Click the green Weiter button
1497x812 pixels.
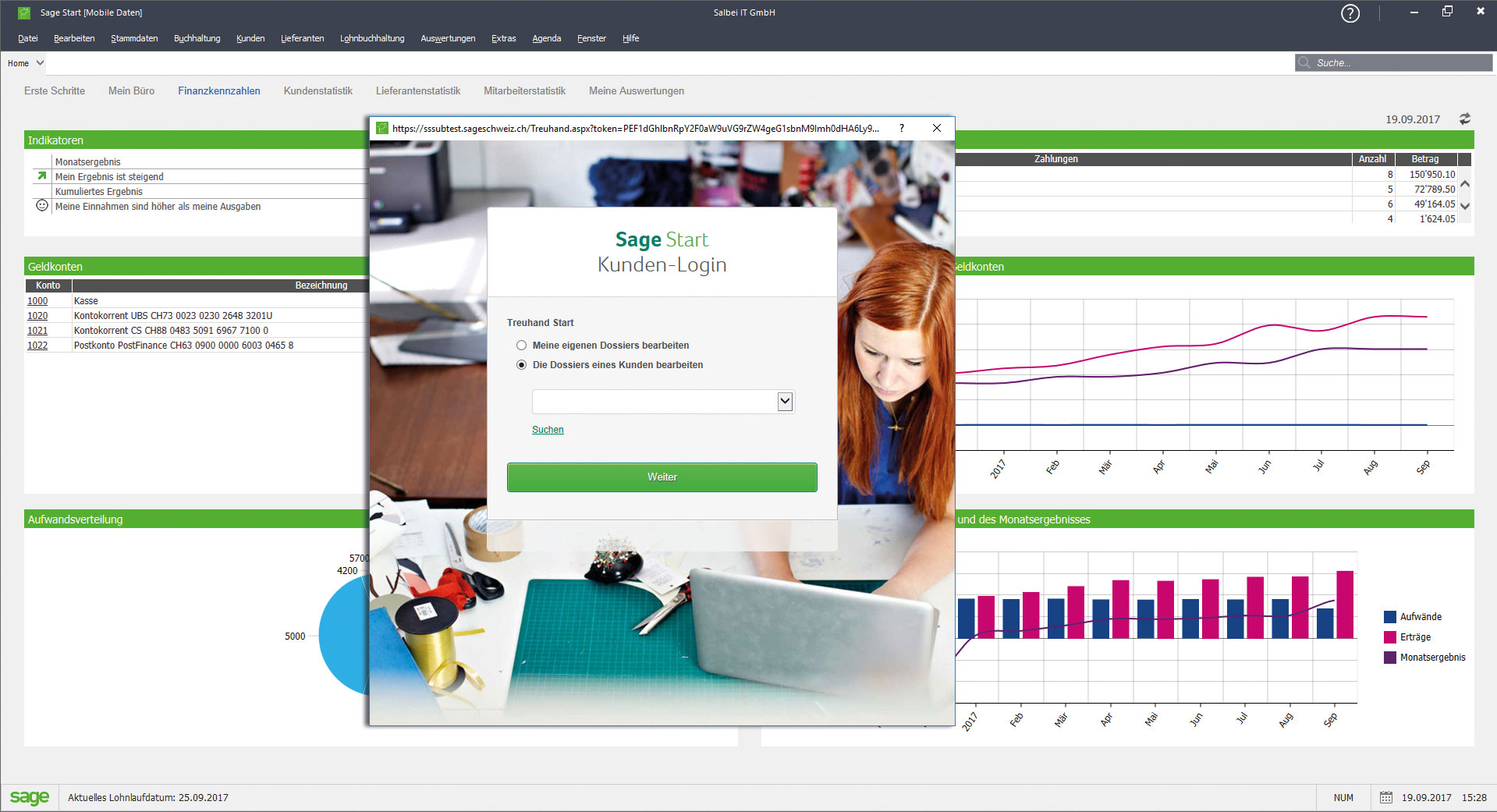[x=662, y=477]
